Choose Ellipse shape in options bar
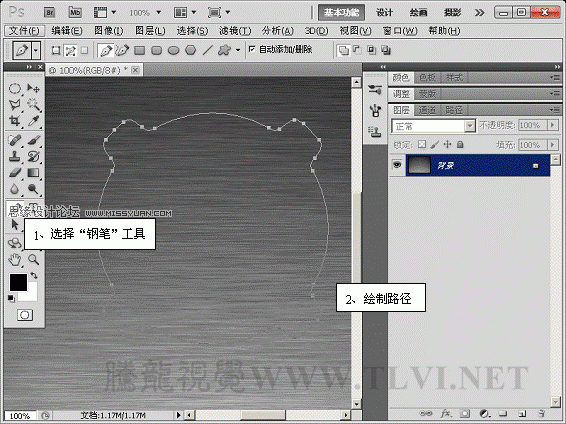566x424 pixels. [x=174, y=50]
